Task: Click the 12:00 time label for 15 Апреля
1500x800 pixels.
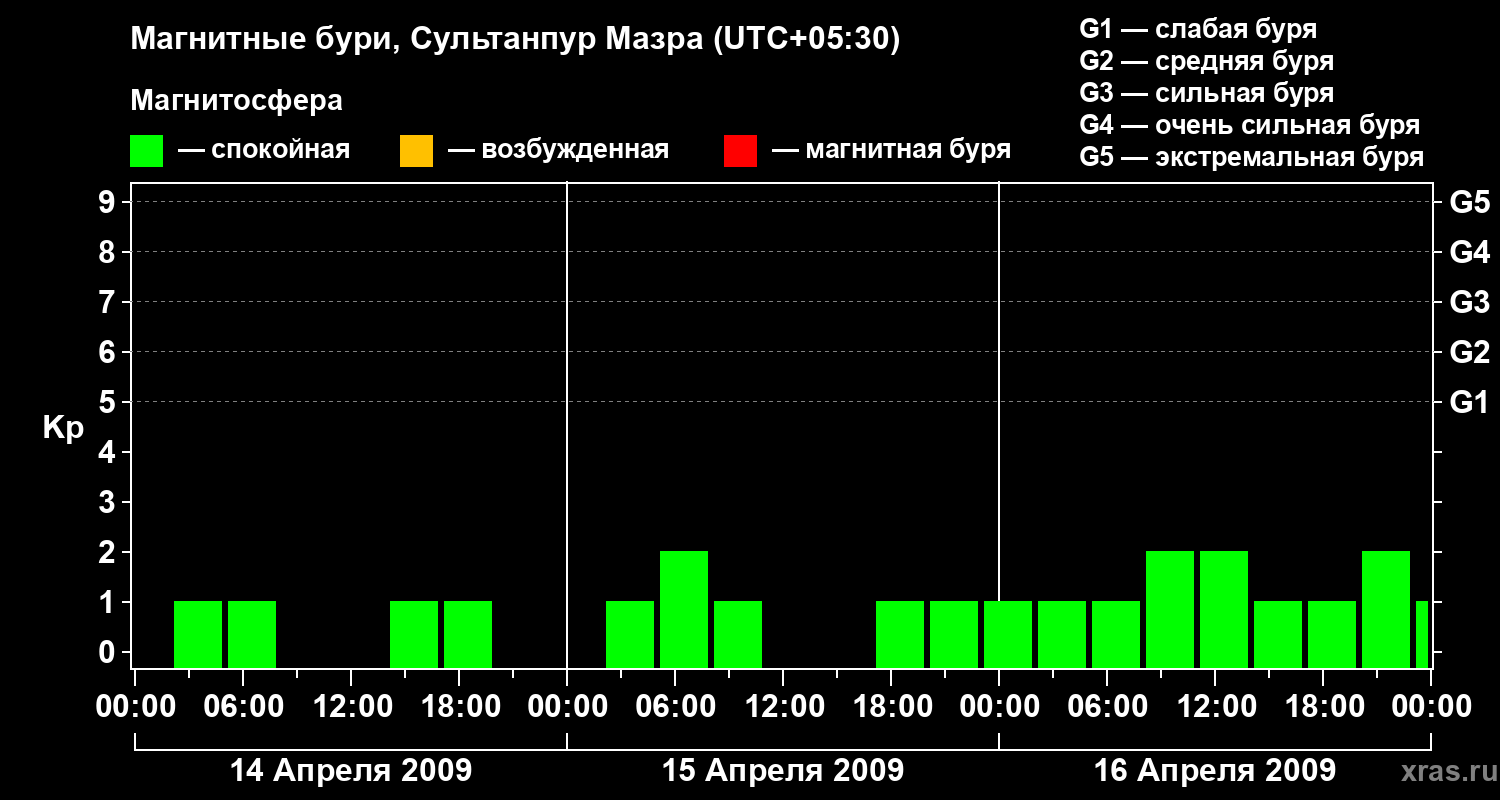Action: 783,707
